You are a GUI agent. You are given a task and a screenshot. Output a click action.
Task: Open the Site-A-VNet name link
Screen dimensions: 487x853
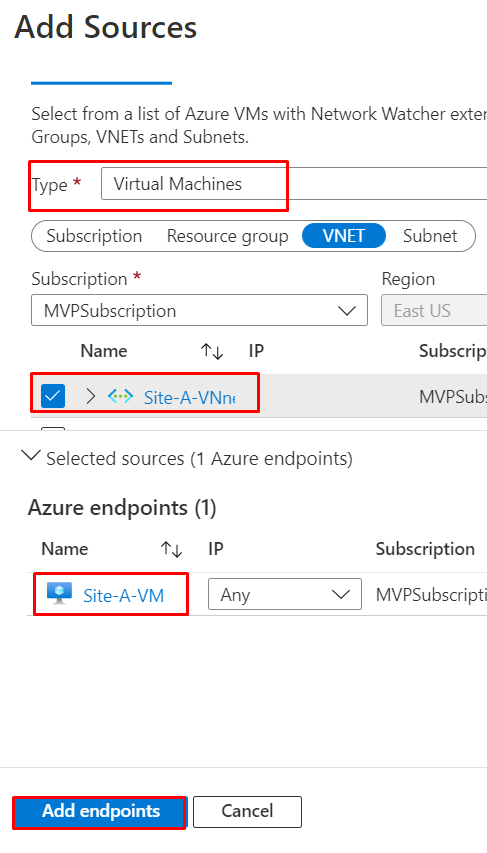pyautogui.click(x=189, y=397)
